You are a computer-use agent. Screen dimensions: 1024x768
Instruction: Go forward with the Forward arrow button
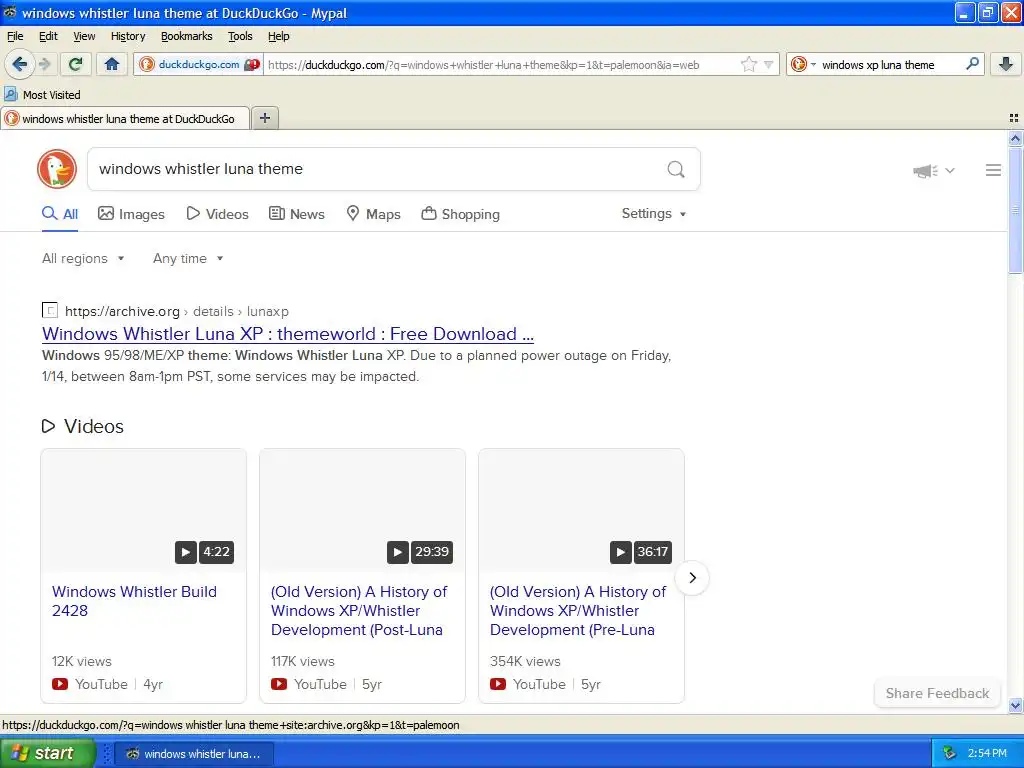point(44,64)
